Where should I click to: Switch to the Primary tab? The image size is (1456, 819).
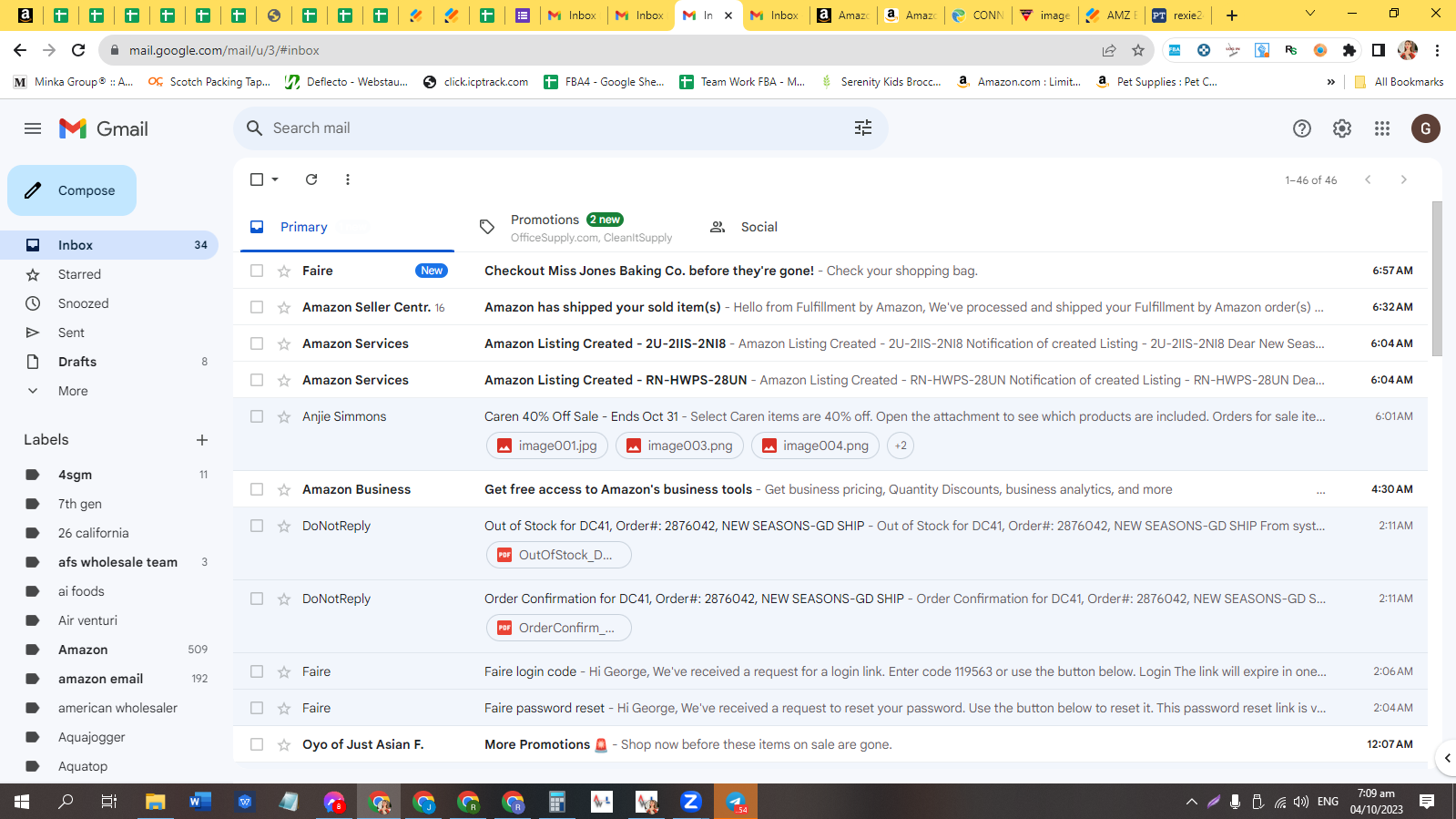tap(347, 227)
